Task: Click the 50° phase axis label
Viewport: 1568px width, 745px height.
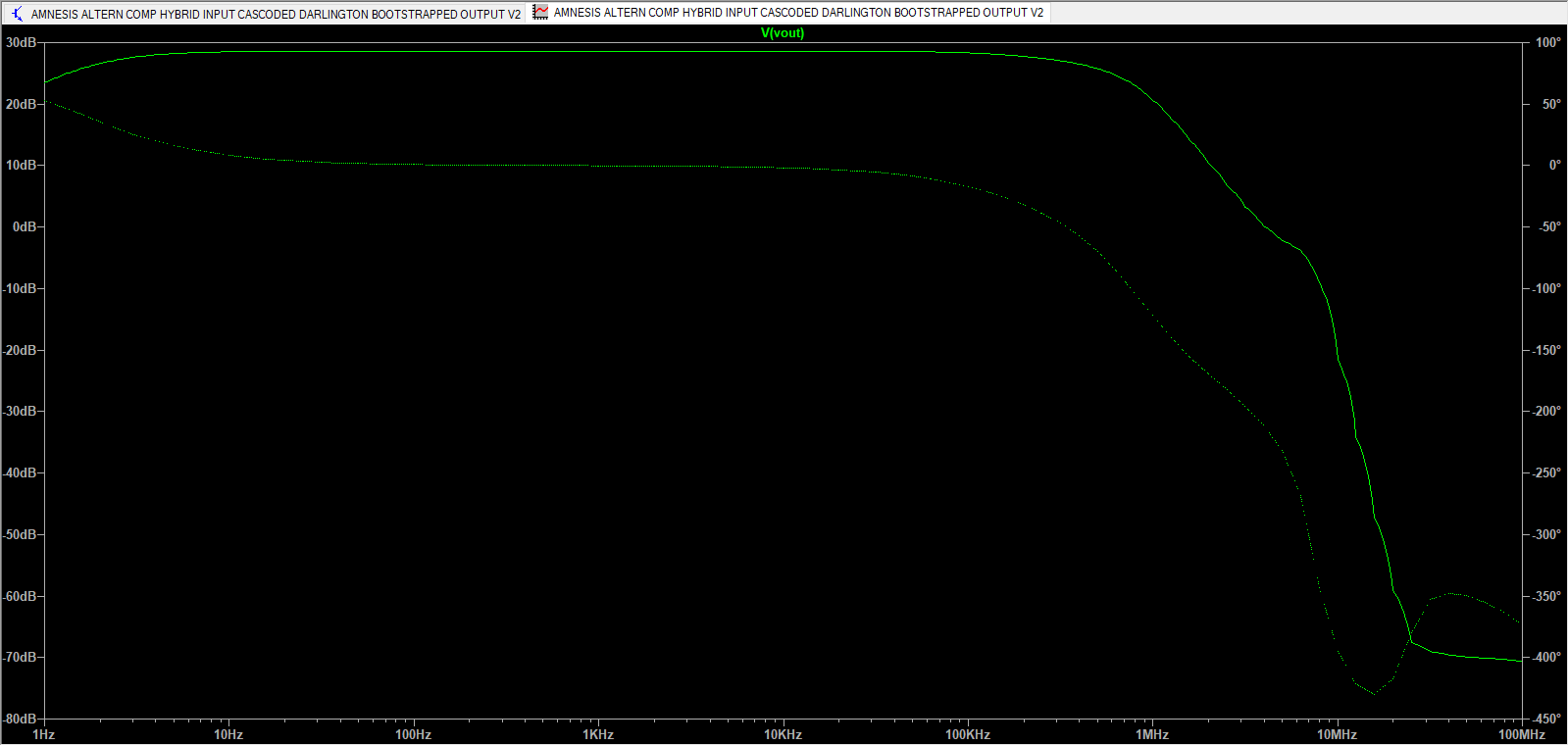Action: pyautogui.click(x=1551, y=104)
